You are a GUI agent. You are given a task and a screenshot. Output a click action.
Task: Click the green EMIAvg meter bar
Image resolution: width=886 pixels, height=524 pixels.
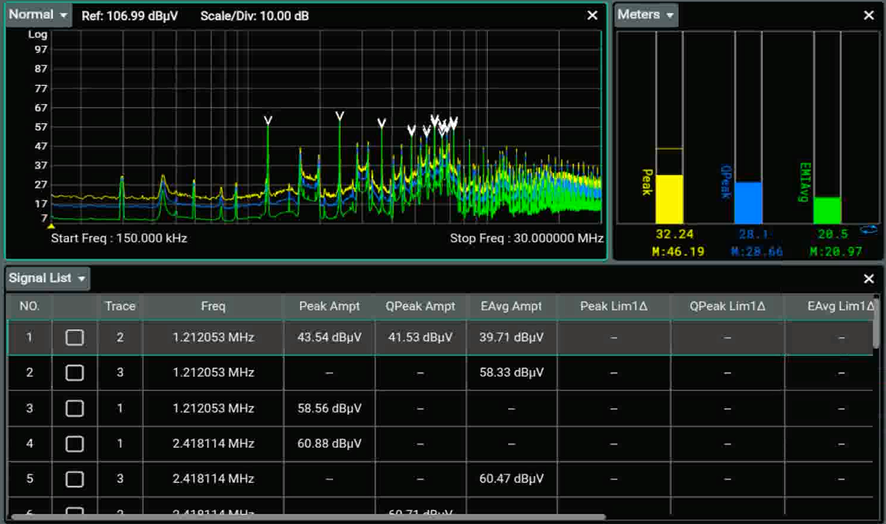(827, 210)
